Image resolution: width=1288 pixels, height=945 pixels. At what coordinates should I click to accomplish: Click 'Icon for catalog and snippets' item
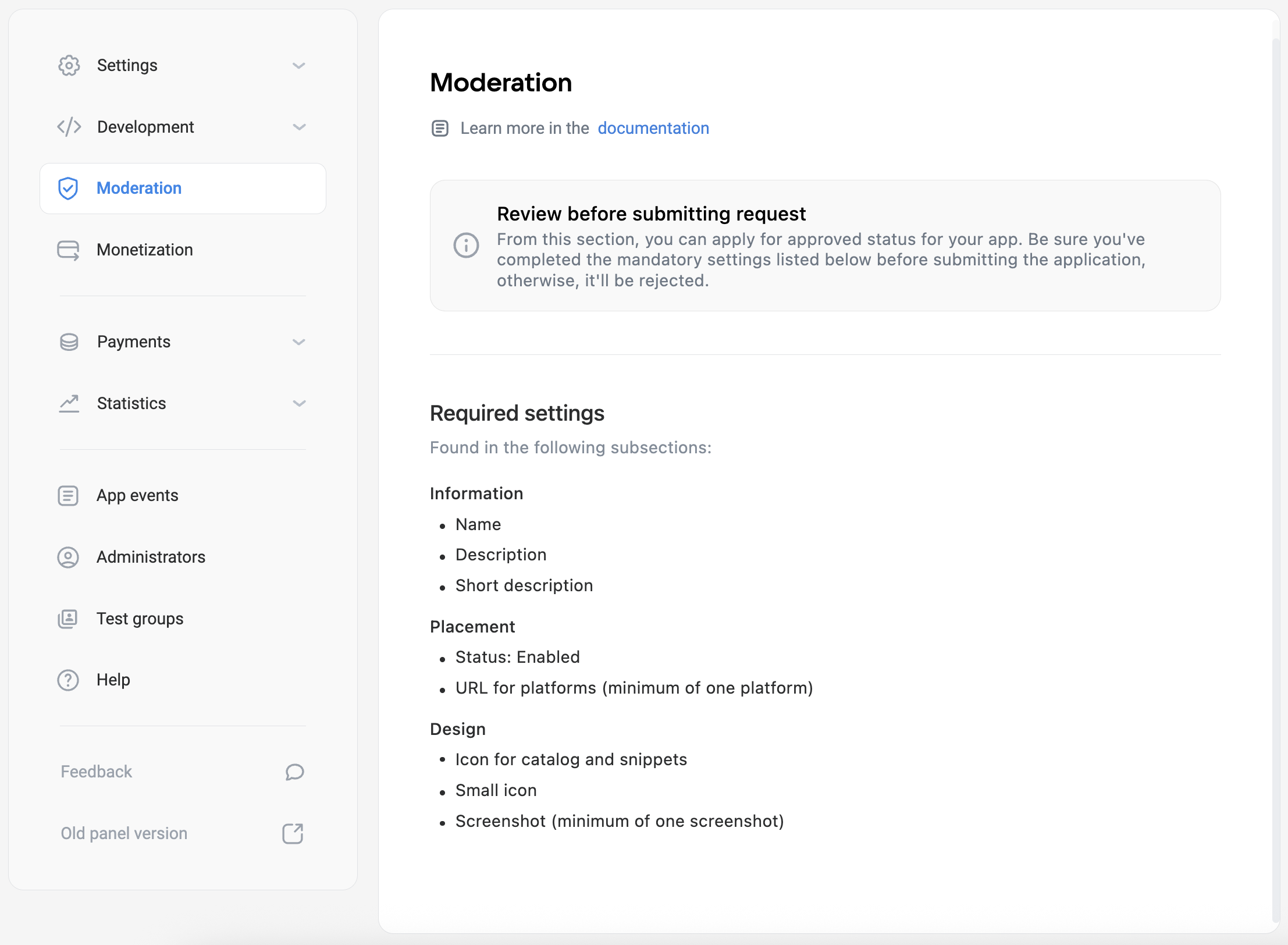click(571, 760)
